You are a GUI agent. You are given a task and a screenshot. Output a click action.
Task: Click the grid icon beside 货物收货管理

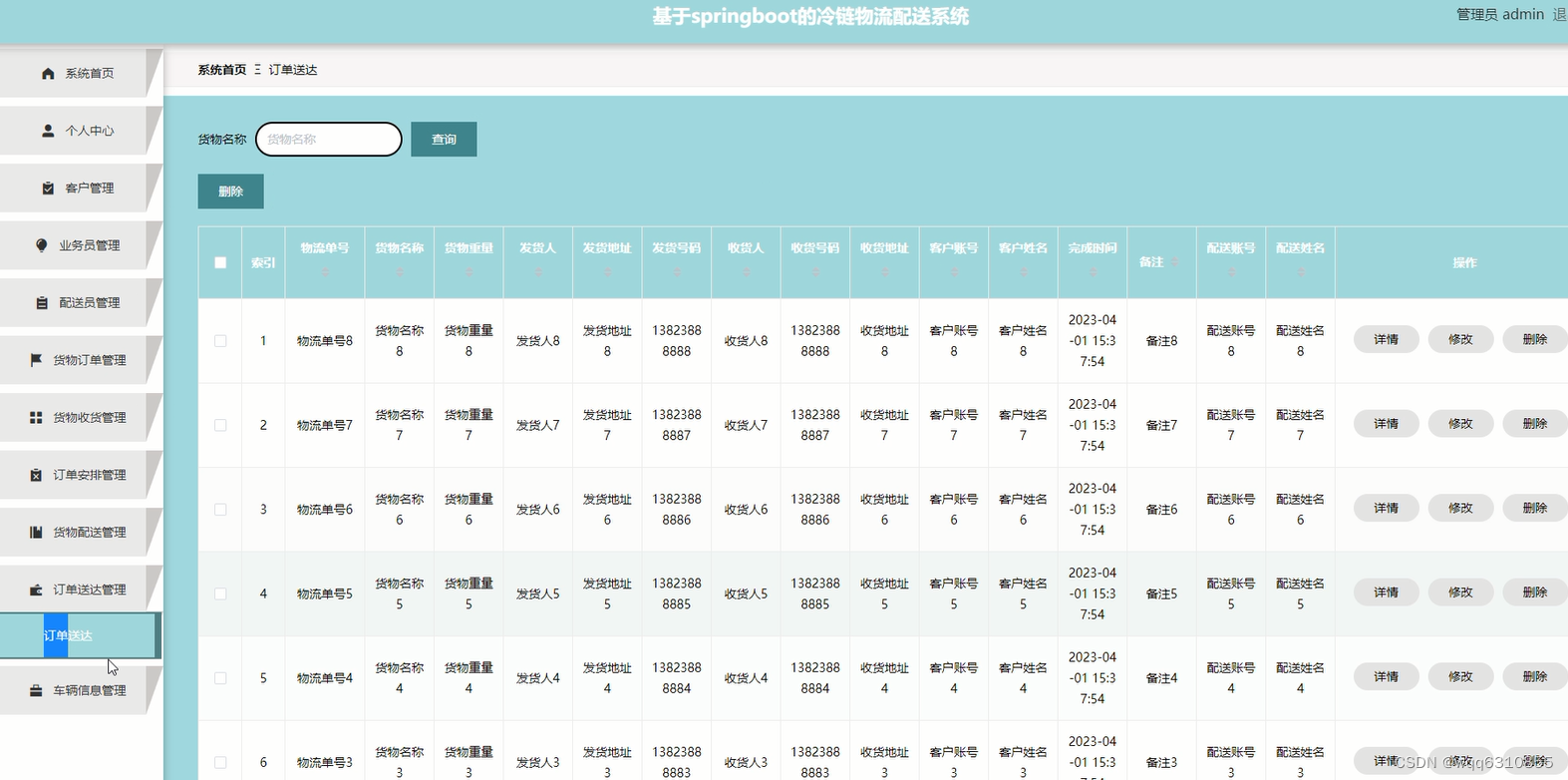pyautogui.click(x=36, y=418)
